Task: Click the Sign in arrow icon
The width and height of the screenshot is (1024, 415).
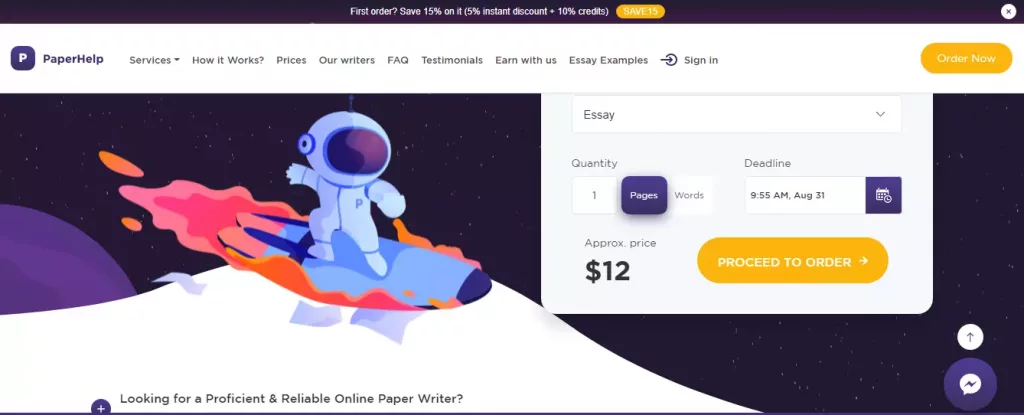Action: pos(669,60)
